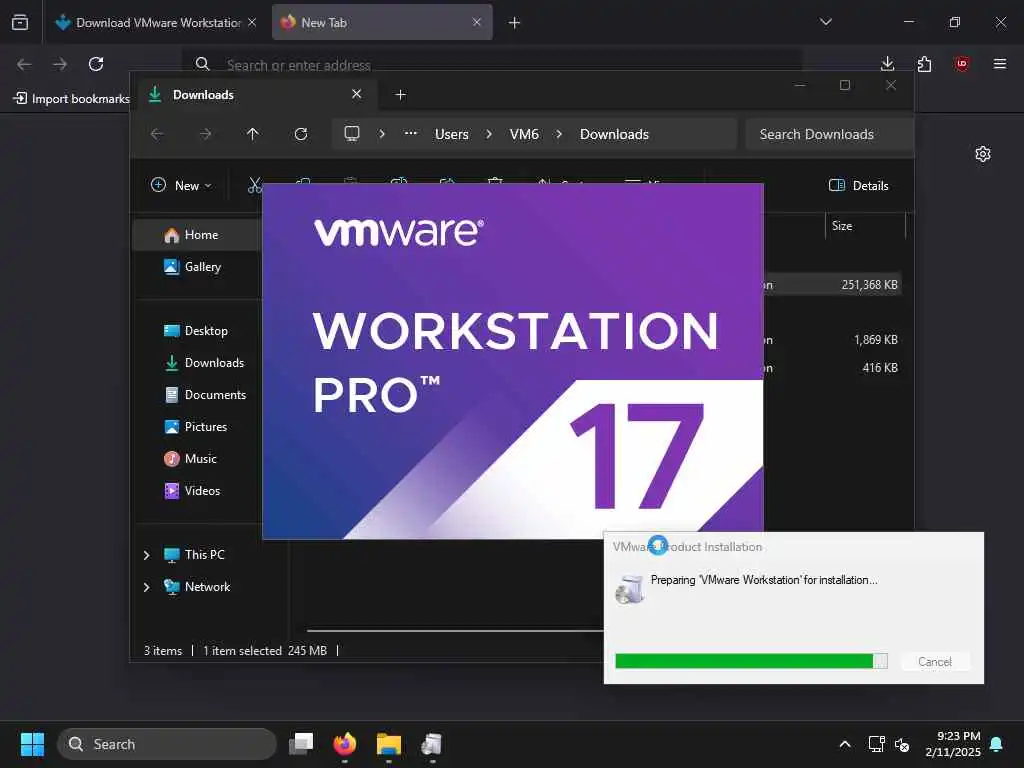Screen dimensions: 1024x768
Task: Click the installation progress bar
Action: coord(751,661)
